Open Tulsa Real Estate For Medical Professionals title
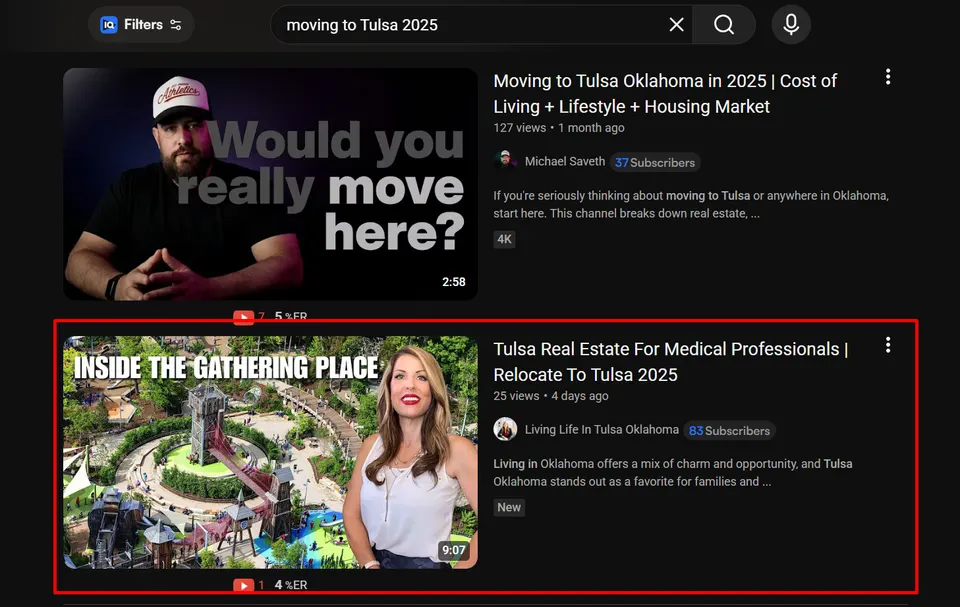The width and height of the screenshot is (960, 607). coord(671,361)
